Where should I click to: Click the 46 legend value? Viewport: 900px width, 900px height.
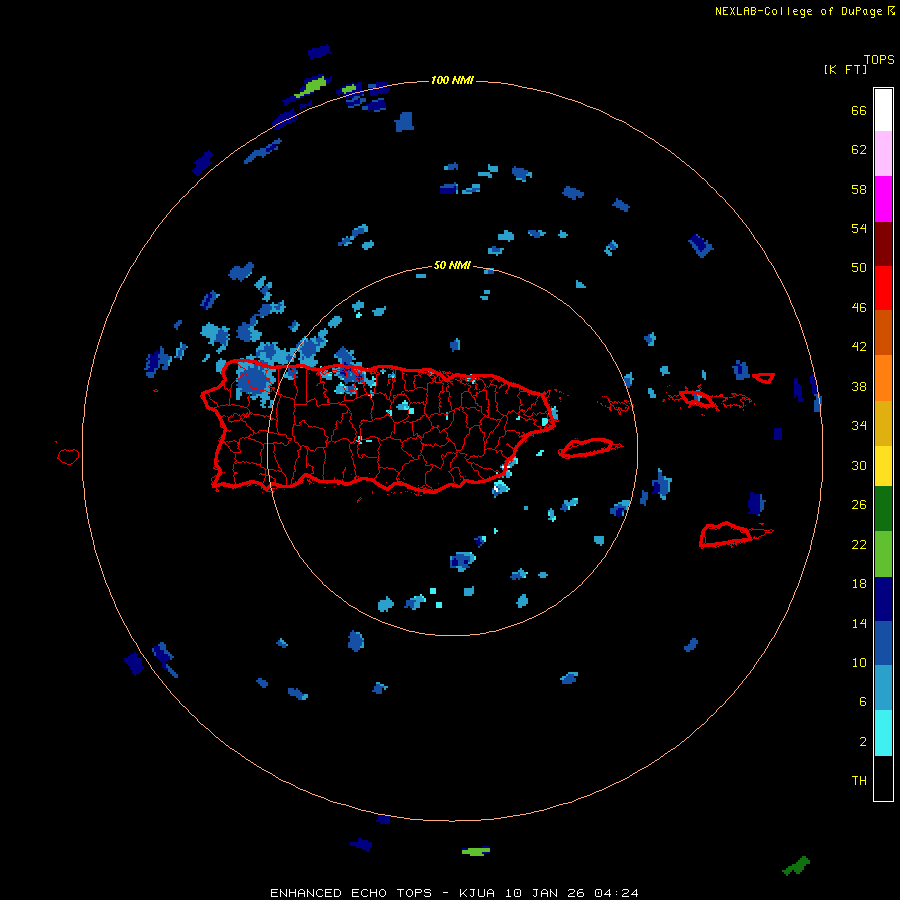[x=859, y=307]
